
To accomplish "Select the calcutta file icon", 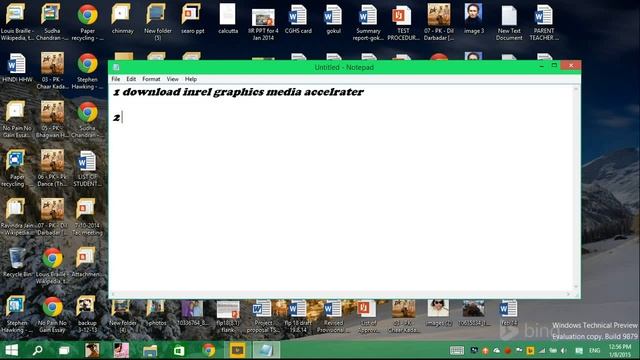I will click(228, 19).
